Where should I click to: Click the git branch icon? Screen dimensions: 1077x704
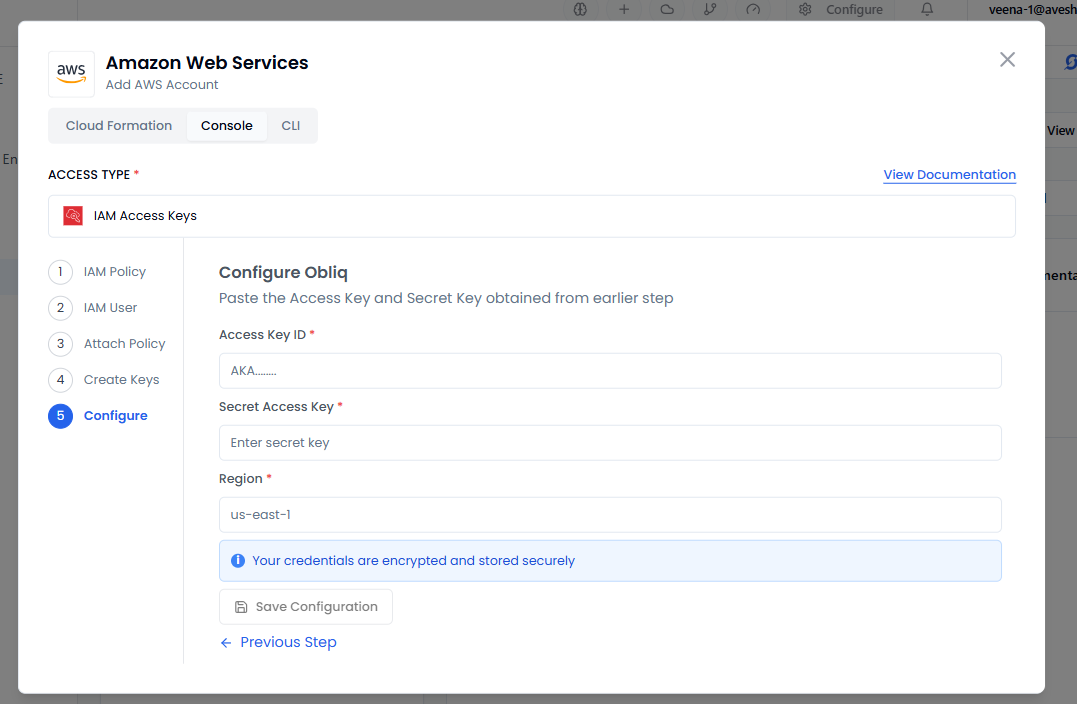click(710, 9)
